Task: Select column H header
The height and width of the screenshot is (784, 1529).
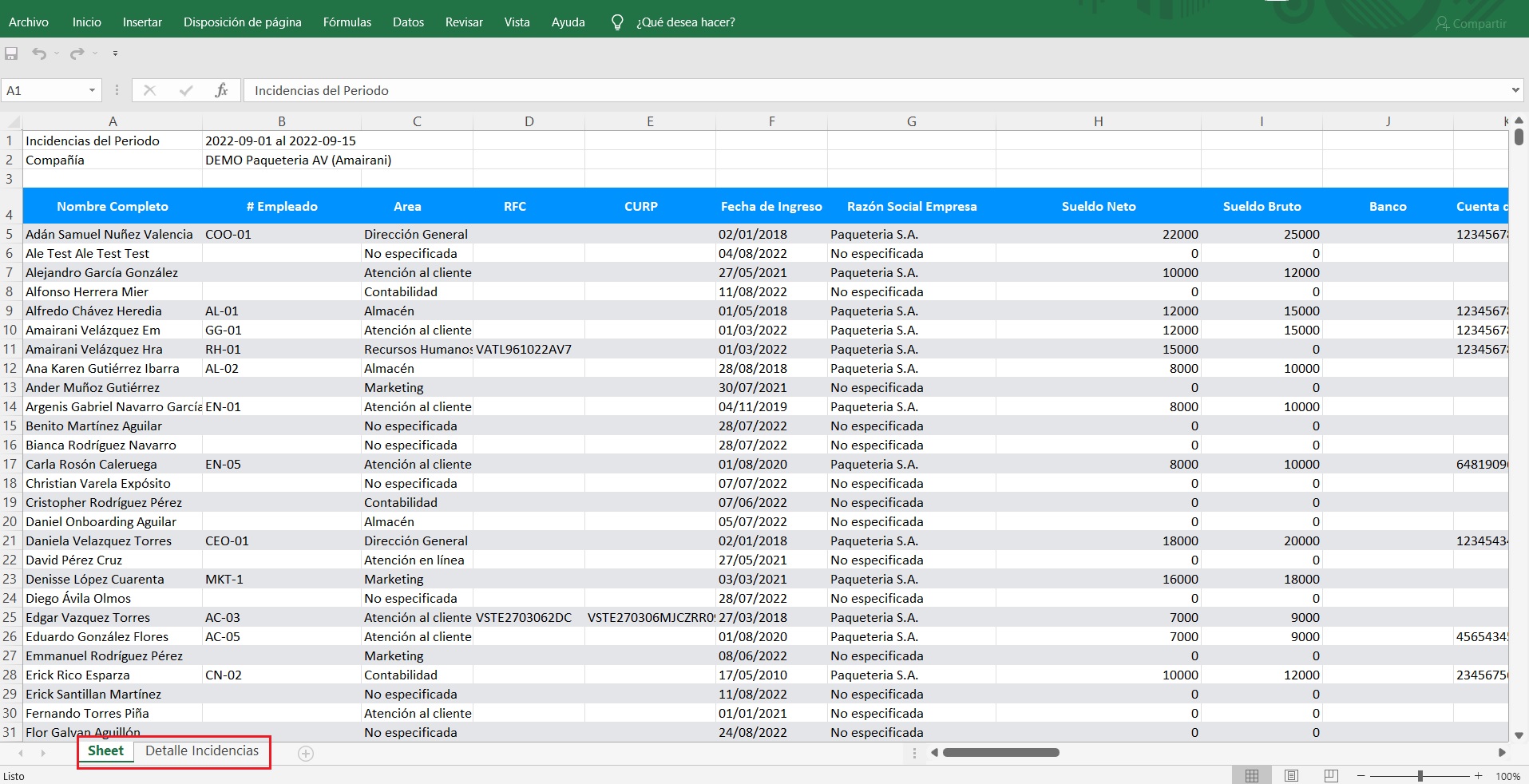Action: (1099, 121)
